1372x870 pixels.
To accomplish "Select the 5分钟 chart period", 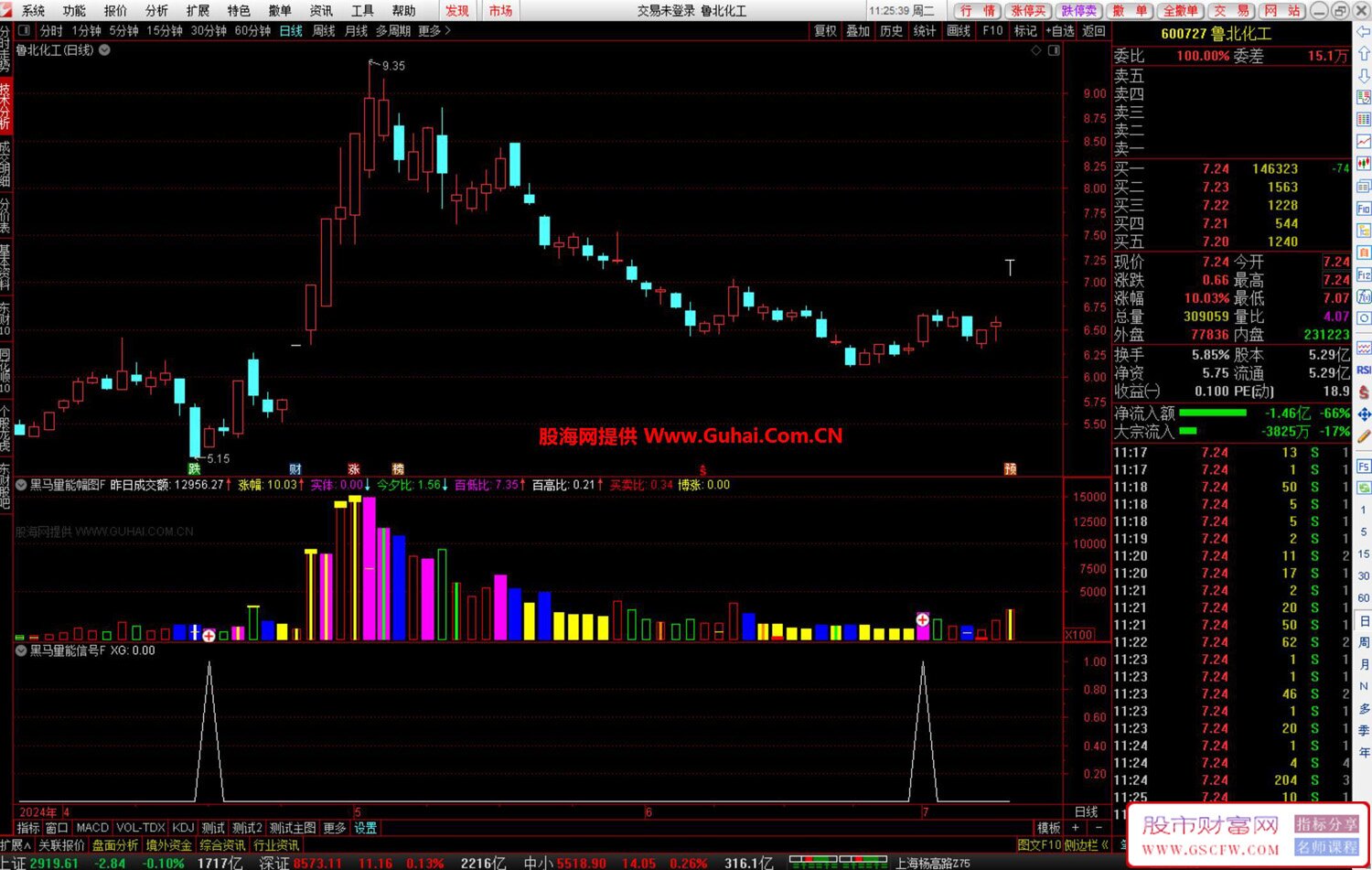I will pyautogui.click(x=123, y=31).
